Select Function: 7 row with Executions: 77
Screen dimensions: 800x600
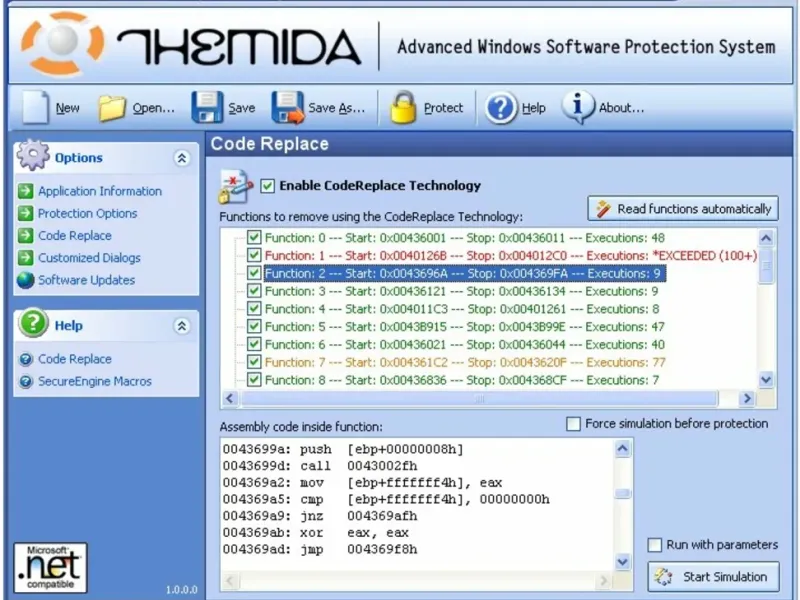(x=465, y=362)
